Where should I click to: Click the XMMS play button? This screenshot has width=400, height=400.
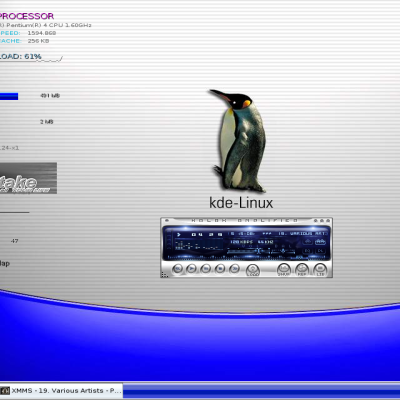coord(191,268)
